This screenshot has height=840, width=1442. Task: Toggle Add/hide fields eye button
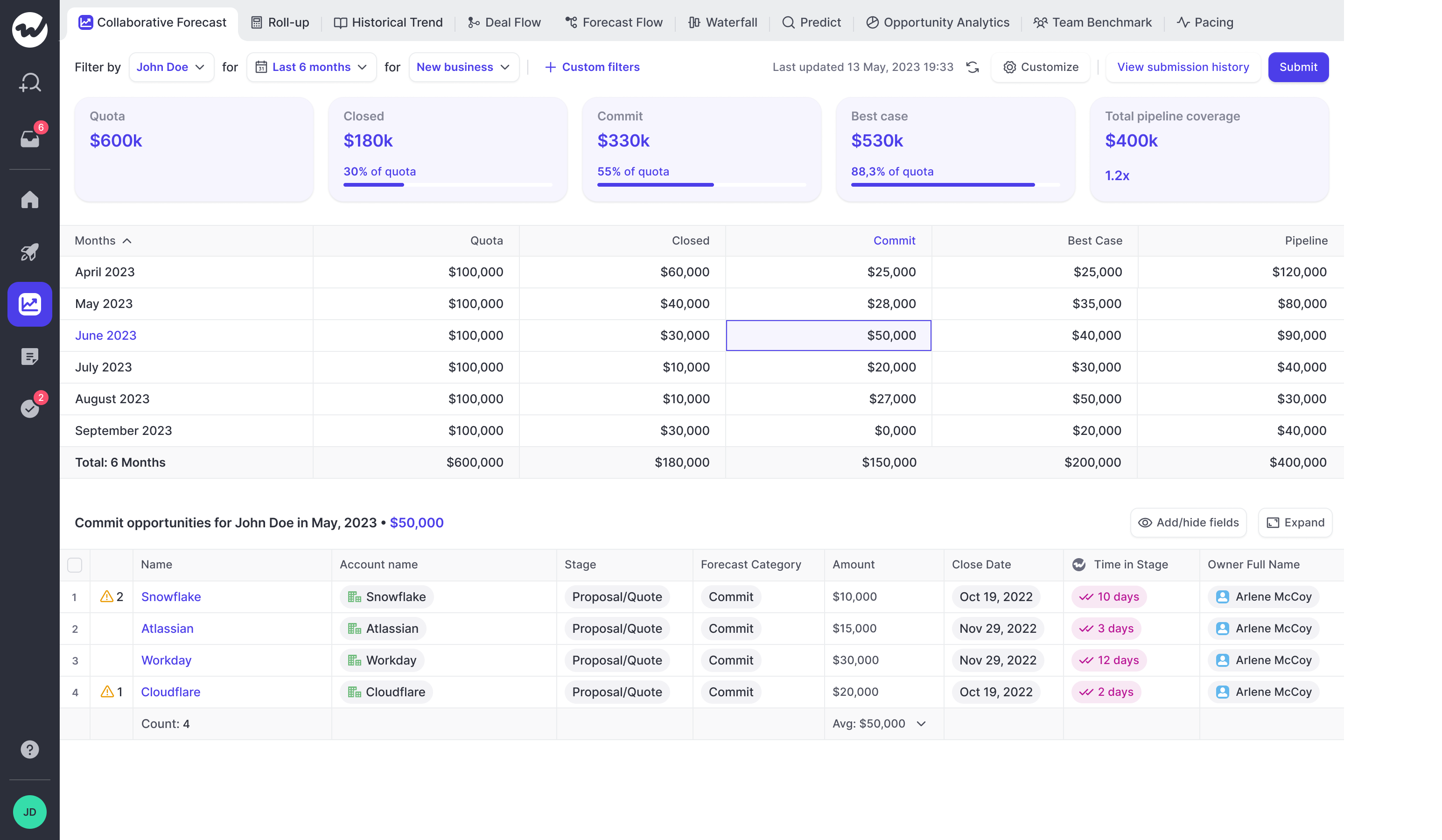(1188, 522)
